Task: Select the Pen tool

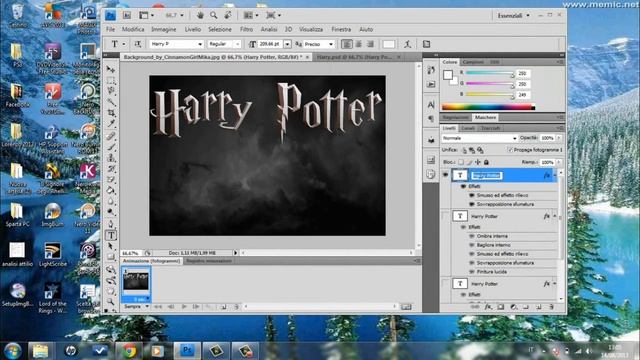Action: 111,224
